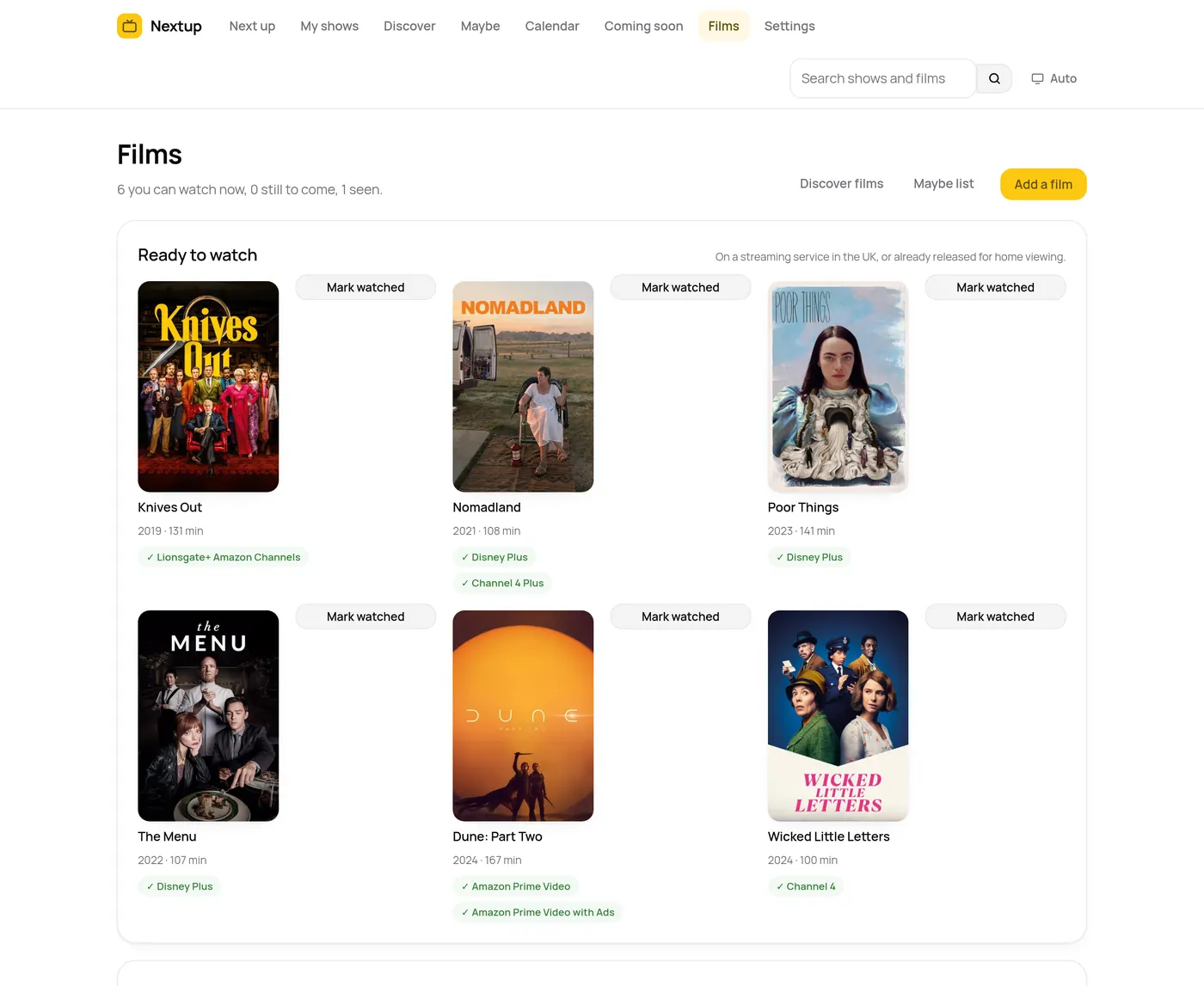Viewport: 1204px width, 986px height.
Task: Click the Channel 4 badge under Wicked Little Letters
Action: click(806, 886)
